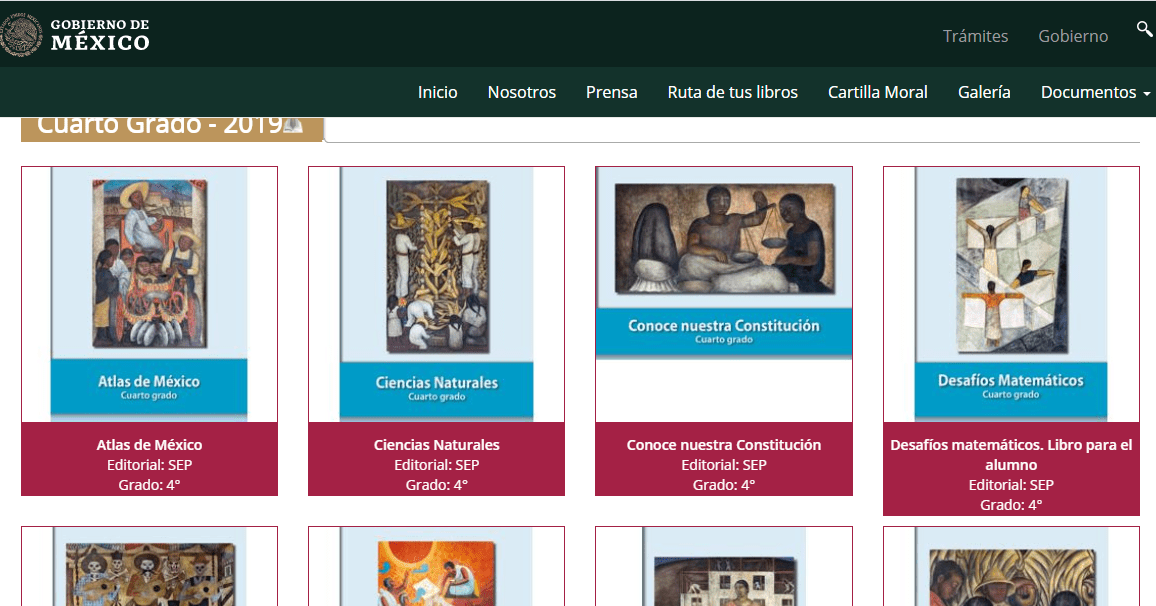
Task: Open the crowd with leaves book cover
Action: click(x=1011, y=567)
